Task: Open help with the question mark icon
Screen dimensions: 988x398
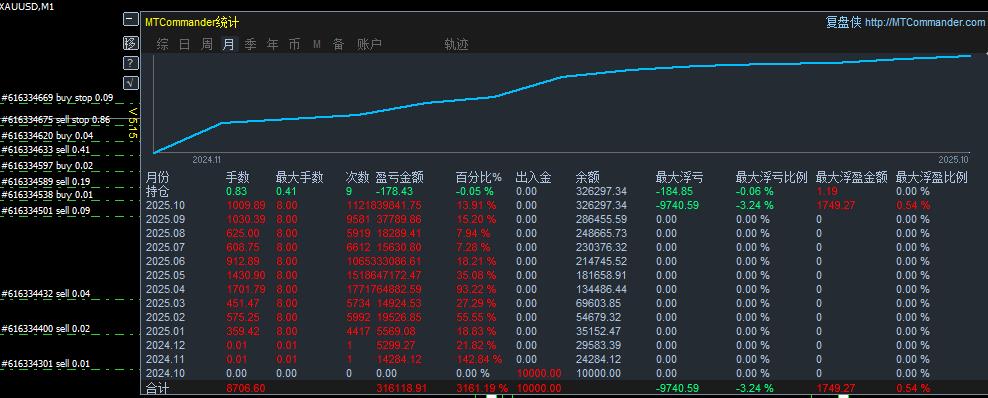Action: [x=130, y=63]
